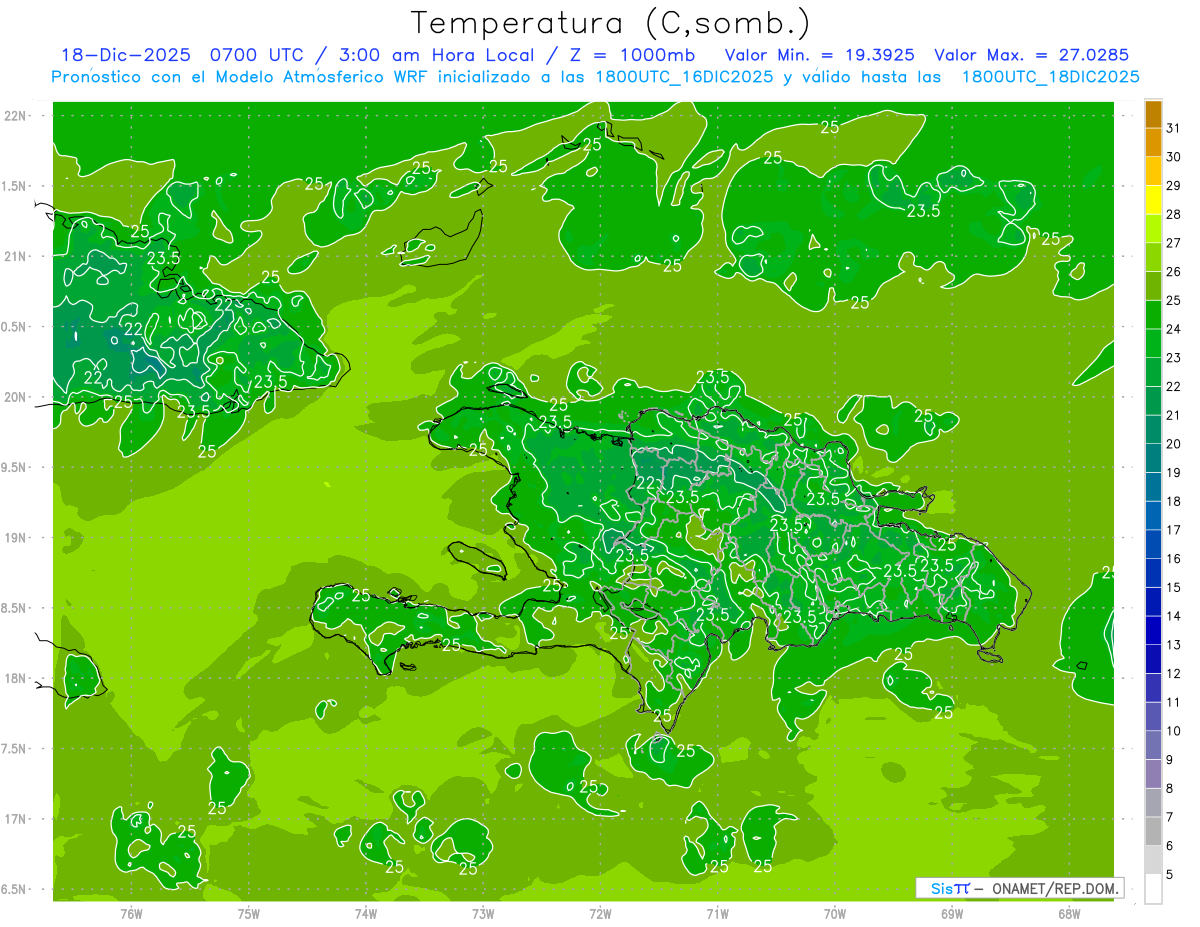Click the color scale label "29"
This screenshot has width=1200, height=927.
click(x=1173, y=186)
